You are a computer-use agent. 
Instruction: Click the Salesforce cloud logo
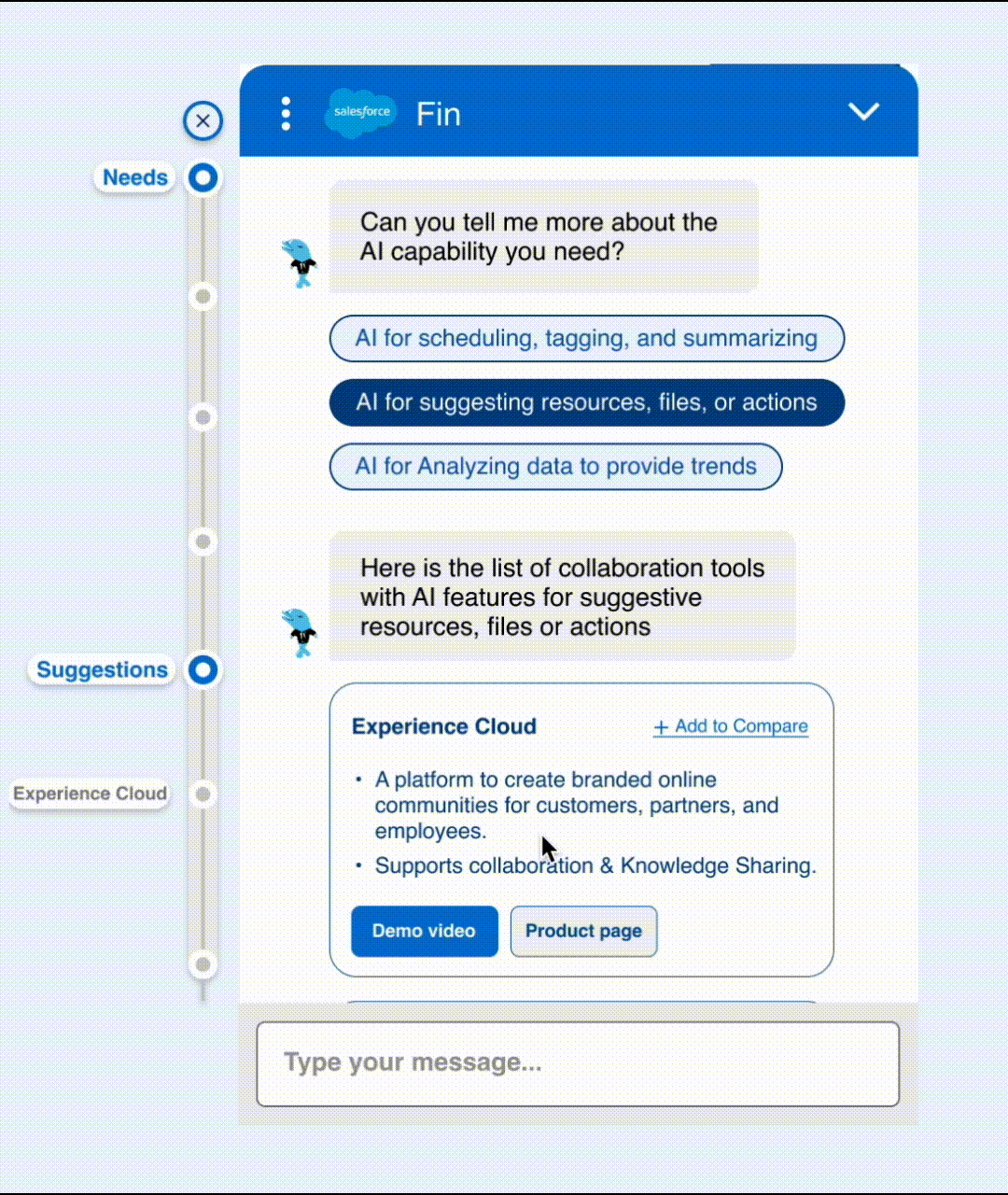pyautogui.click(x=361, y=113)
